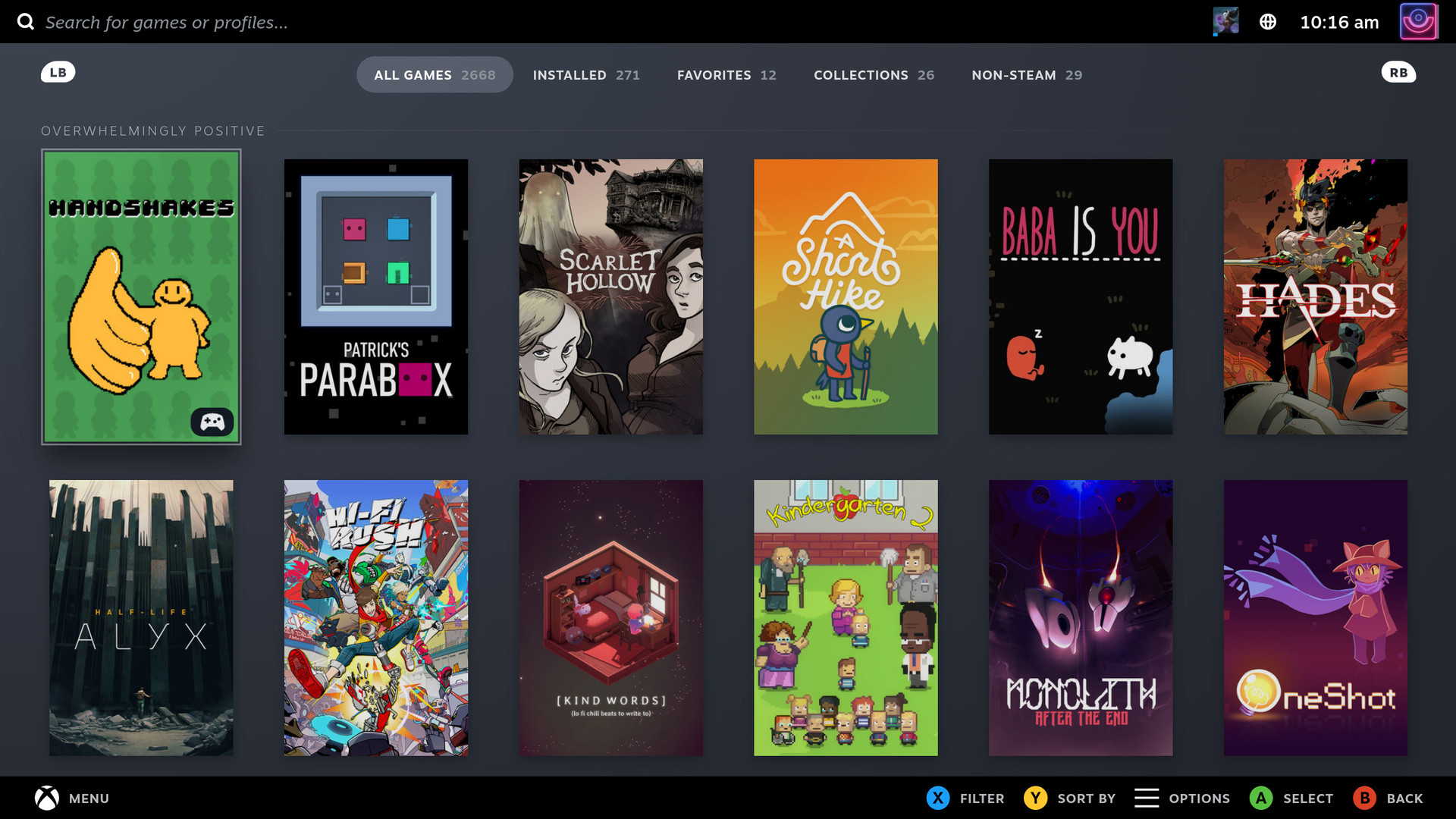The width and height of the screenshot is (1456, 819).
Task: Open the globe network icon
Action: (x=1268, y=22)
